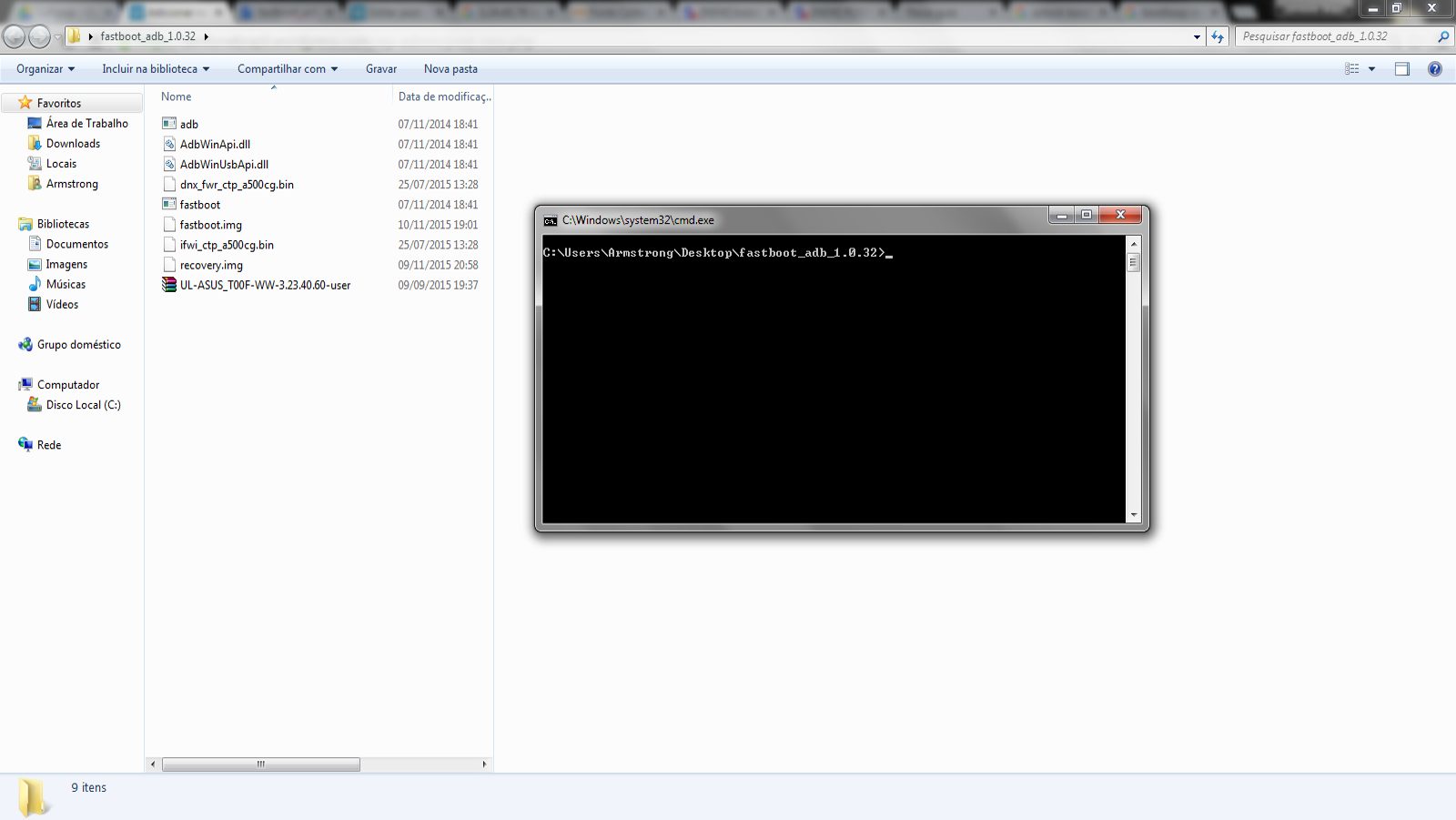
Task: Open Locais in navigation pane
Action: 61,164
